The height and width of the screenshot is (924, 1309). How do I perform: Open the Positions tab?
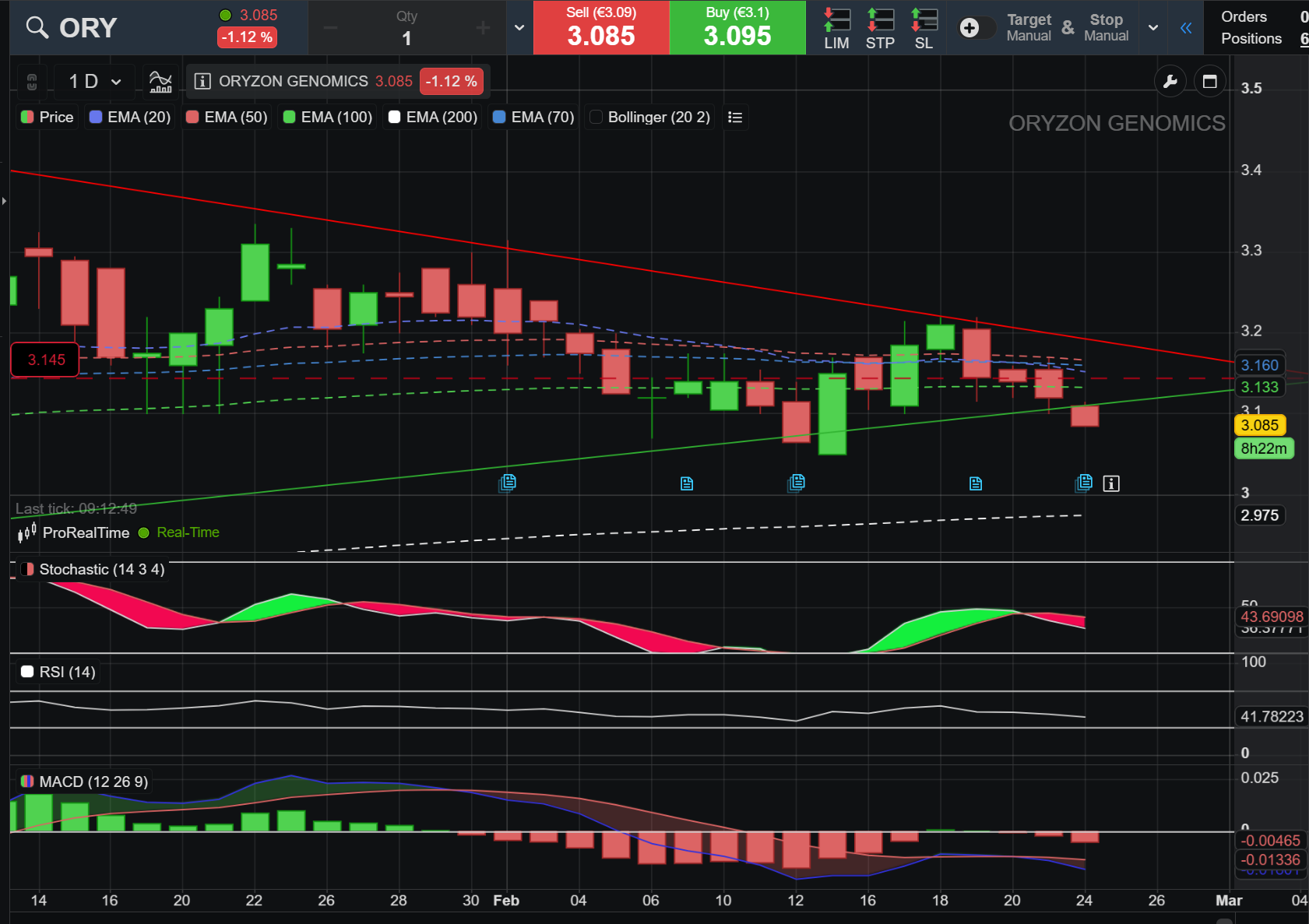[x=1251, y=38]
